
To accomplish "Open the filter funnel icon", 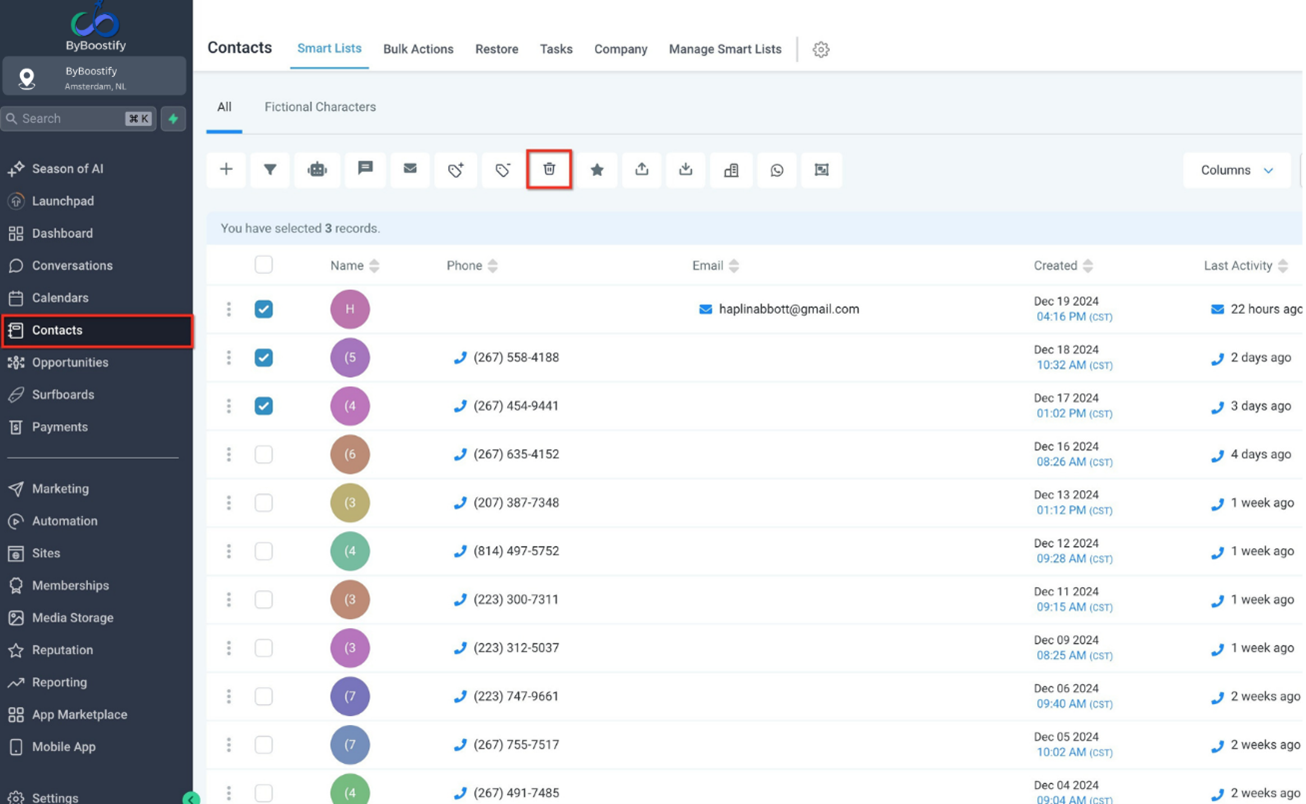I will pyautogui.click(x=270, y=170).
